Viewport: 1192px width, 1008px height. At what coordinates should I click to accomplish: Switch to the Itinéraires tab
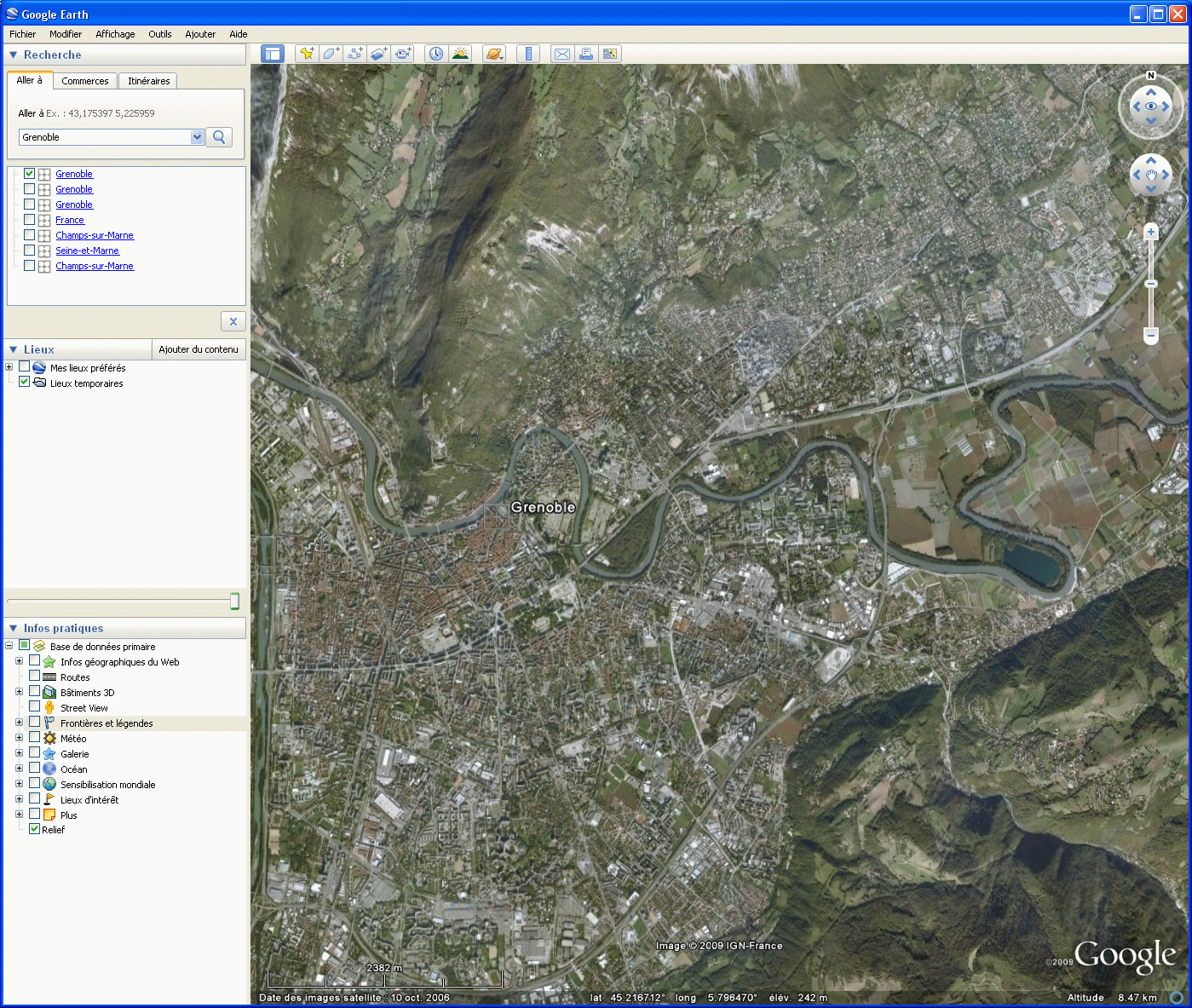[x=149, y=81]
